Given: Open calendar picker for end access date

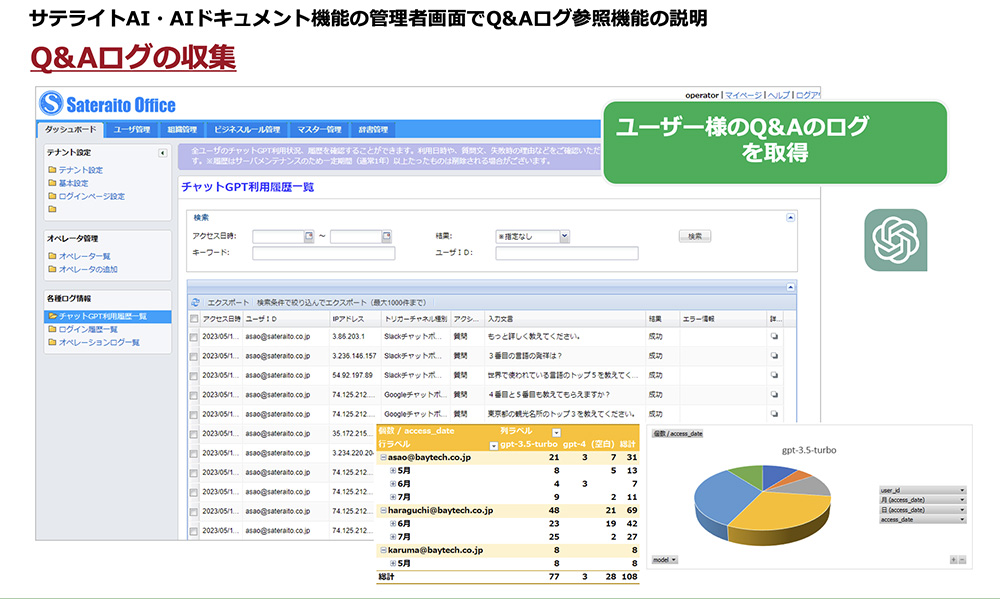Looking at the screenshot, I should click(x=386, y=236).
